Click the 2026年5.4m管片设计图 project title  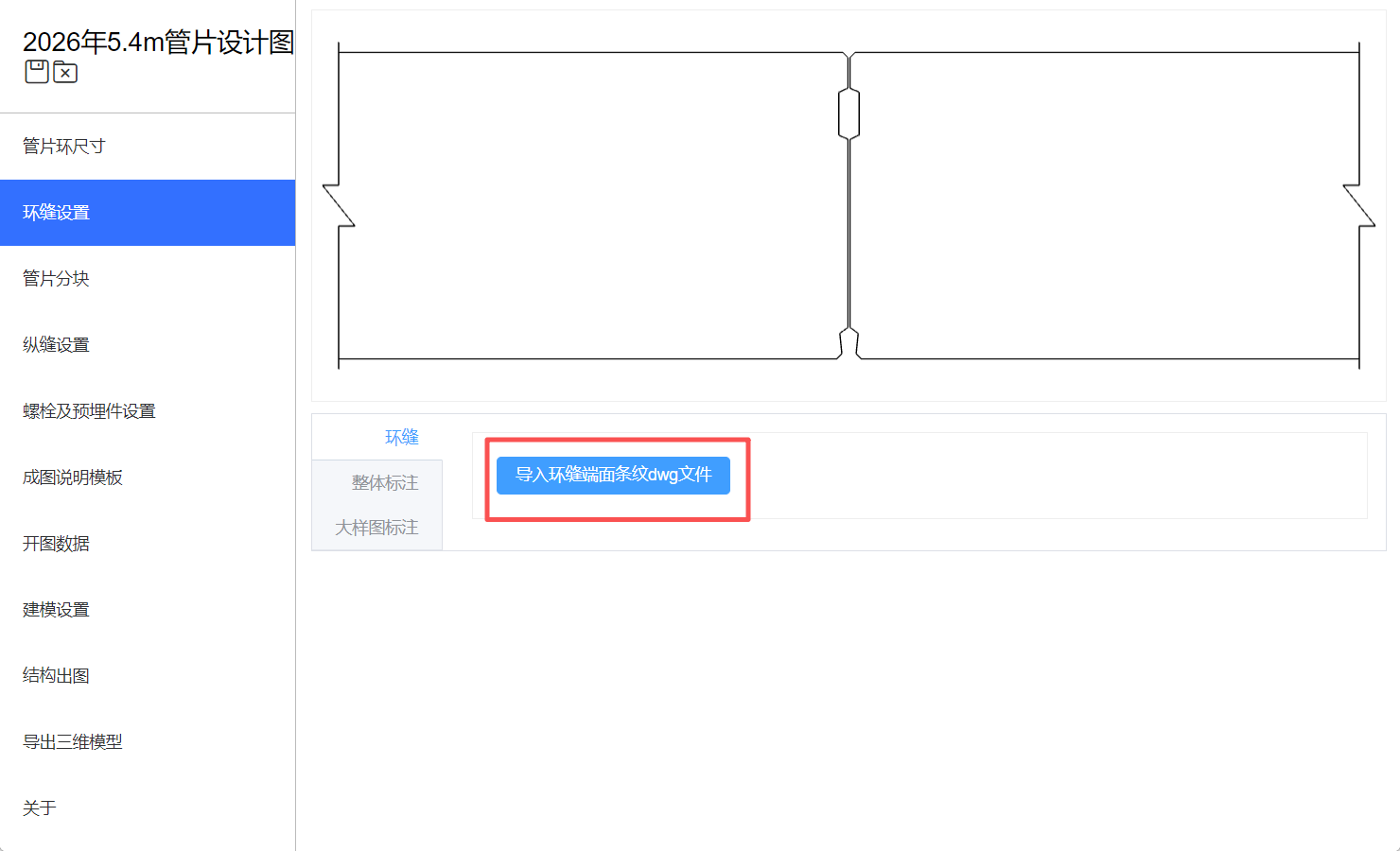158,42
